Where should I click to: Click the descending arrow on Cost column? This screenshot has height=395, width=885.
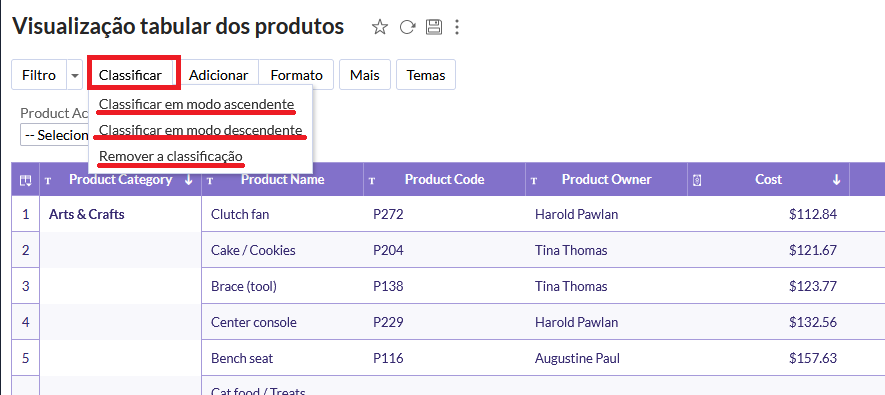tap(836, 179)
